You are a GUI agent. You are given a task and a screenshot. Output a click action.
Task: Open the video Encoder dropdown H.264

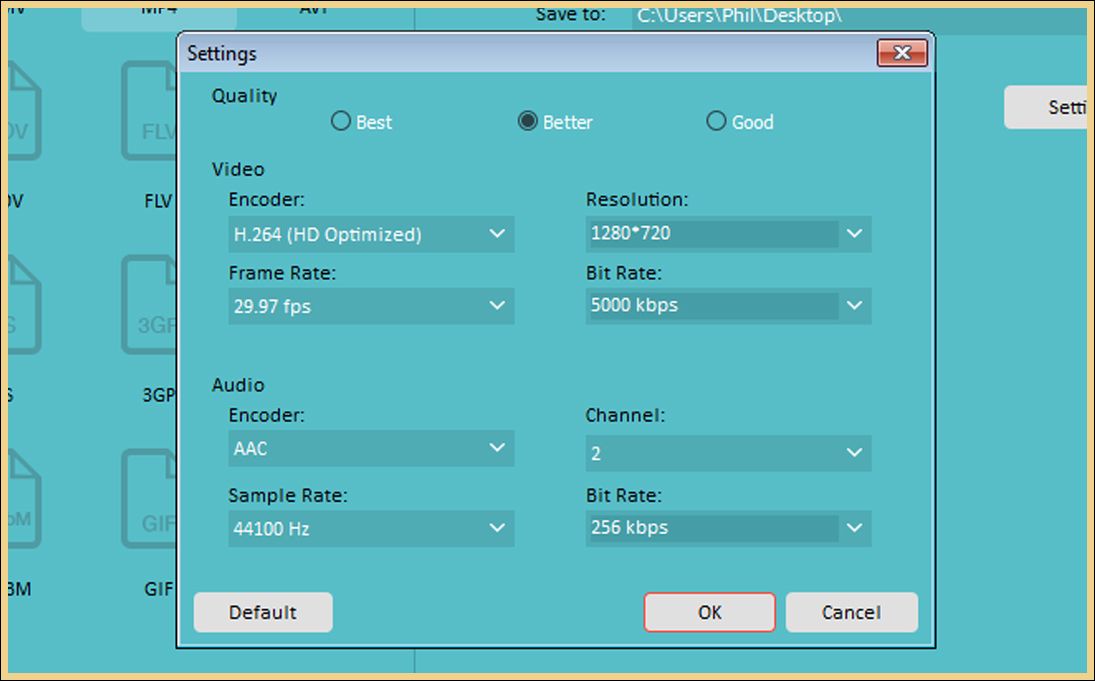tap(371, 234)
